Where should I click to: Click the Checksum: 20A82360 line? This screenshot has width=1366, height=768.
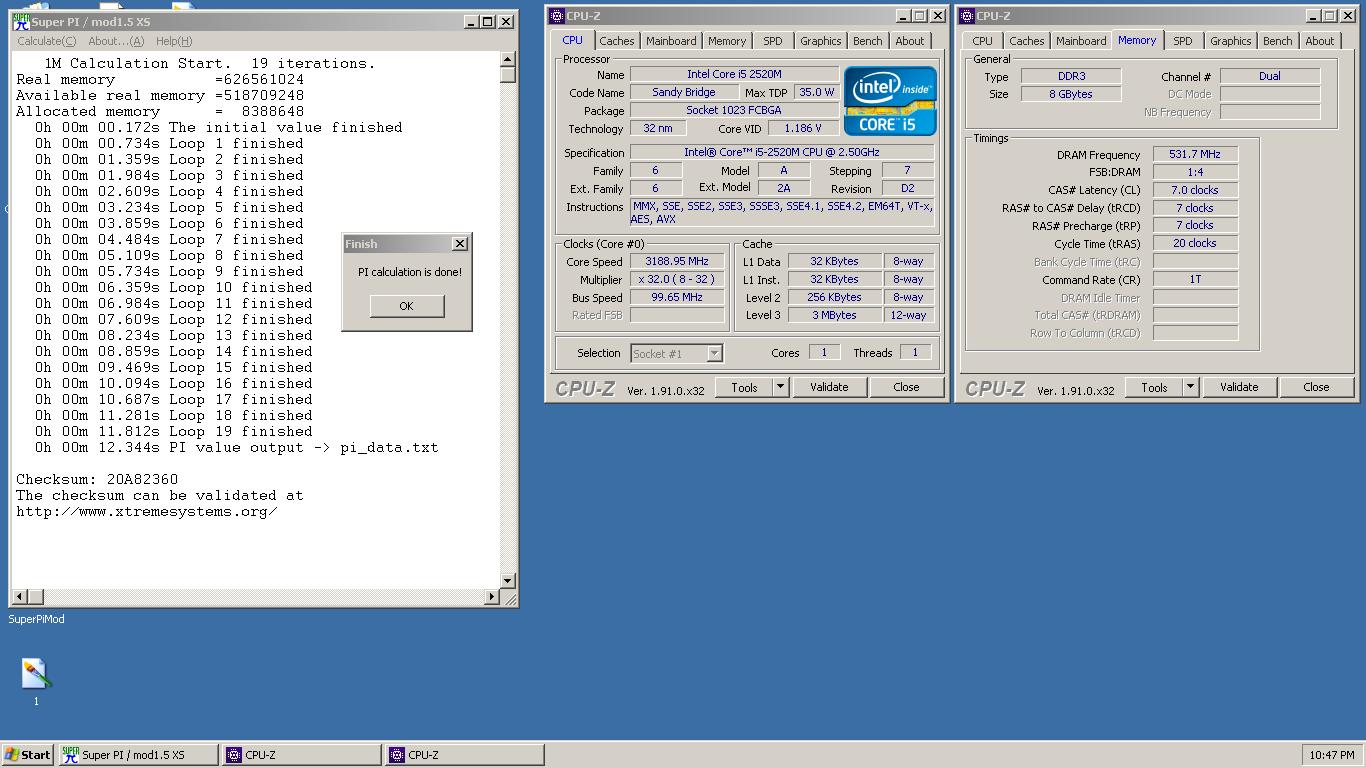point(97,479)
